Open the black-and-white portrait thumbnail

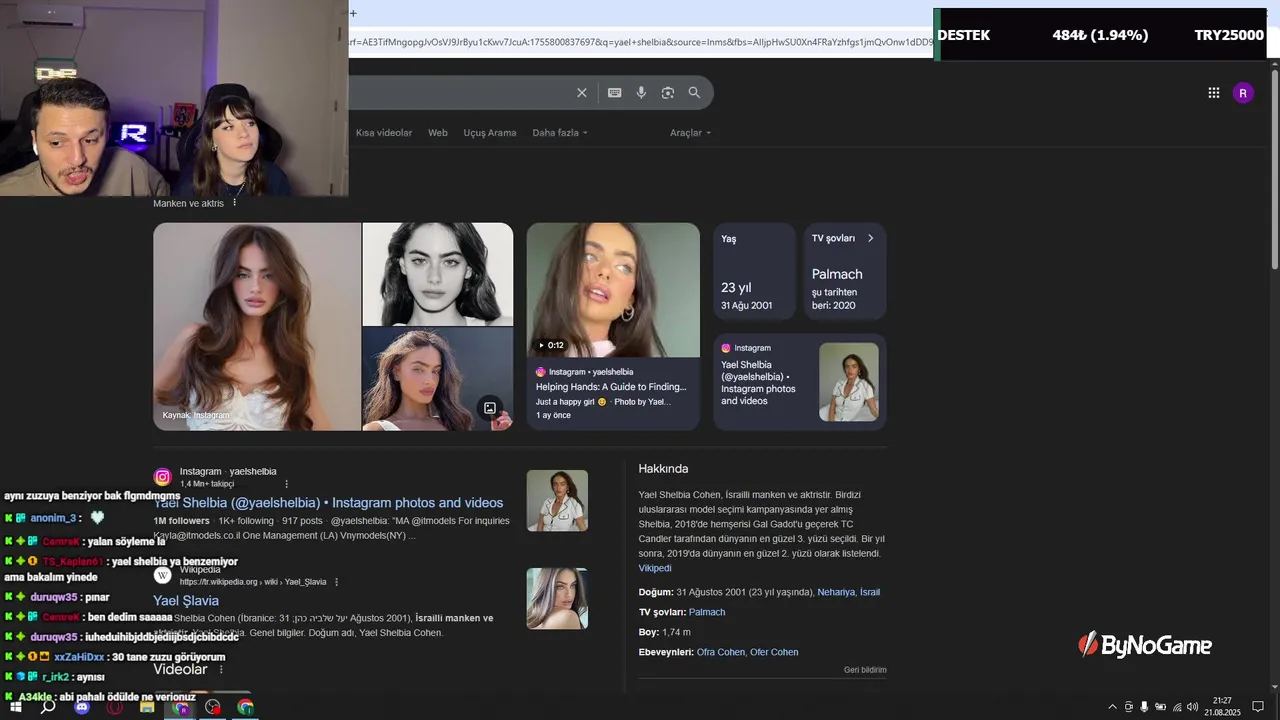click(438, 275)
